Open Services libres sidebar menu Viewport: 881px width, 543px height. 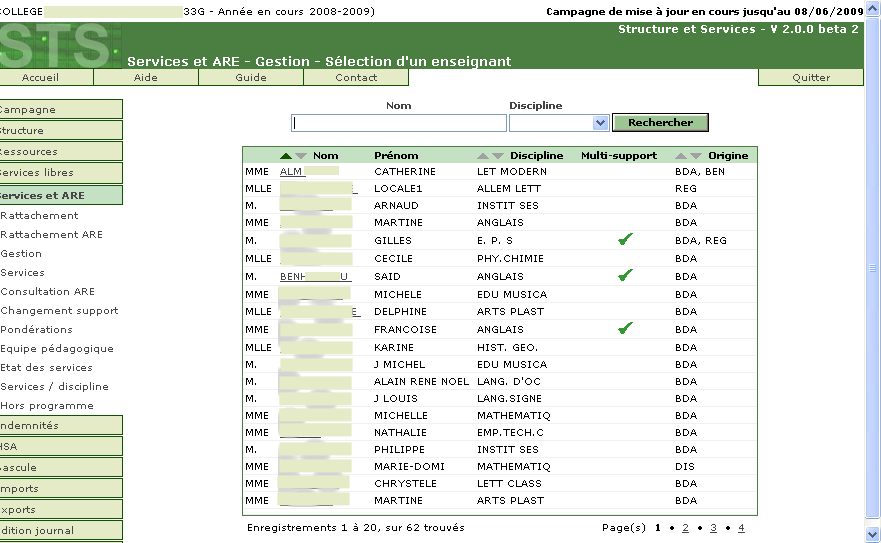[61, 173]
